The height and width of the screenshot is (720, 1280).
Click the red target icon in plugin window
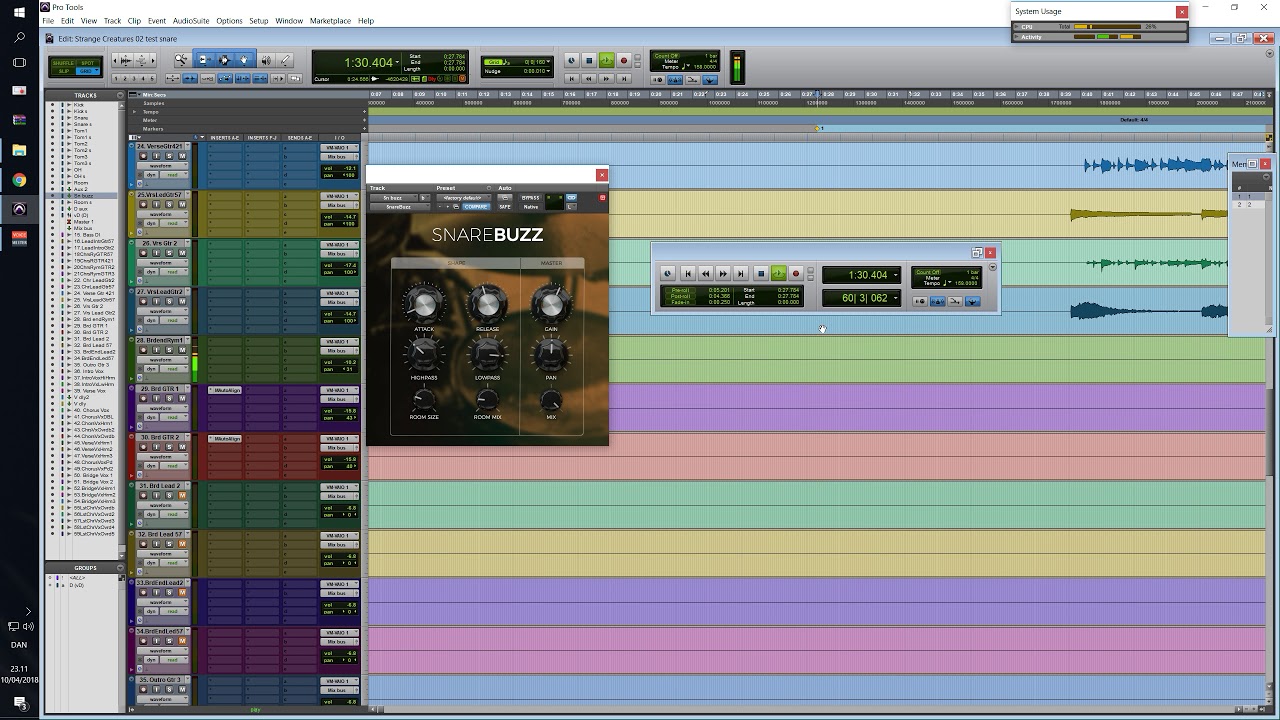pos(602,198)
